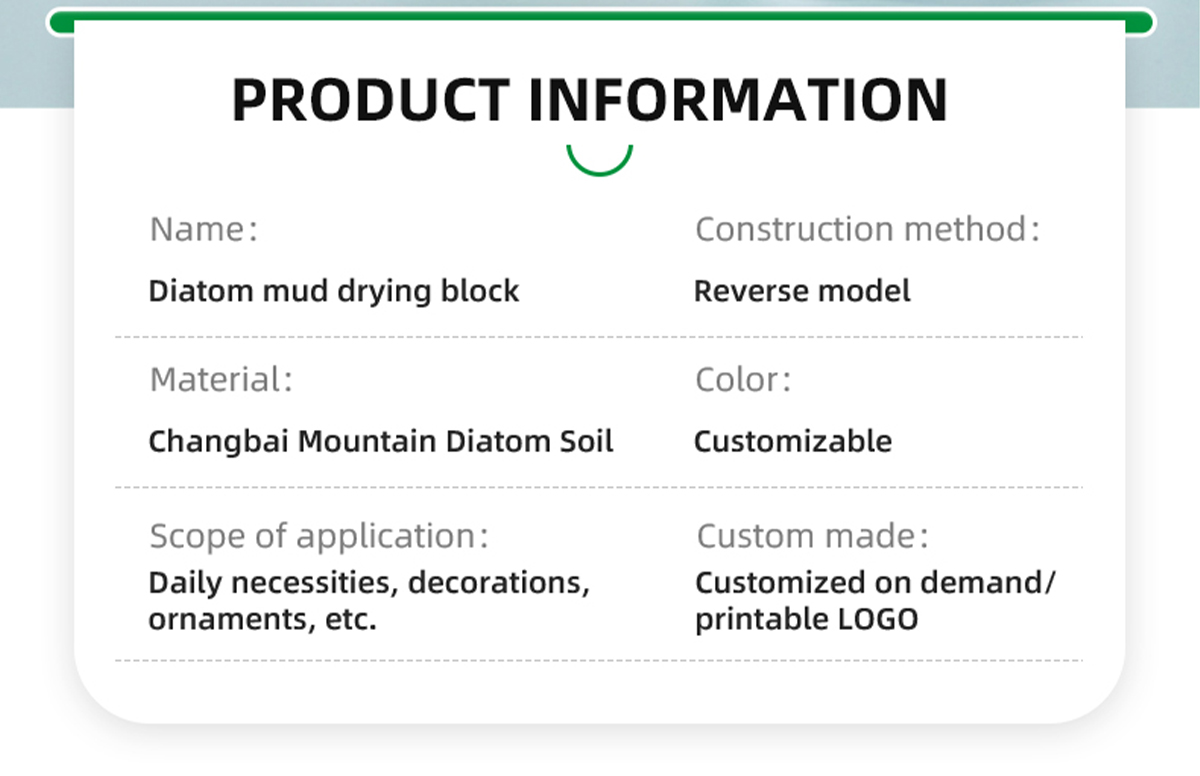Select the "Color:" field label
1200x776 pixels.
coord(743,380)
